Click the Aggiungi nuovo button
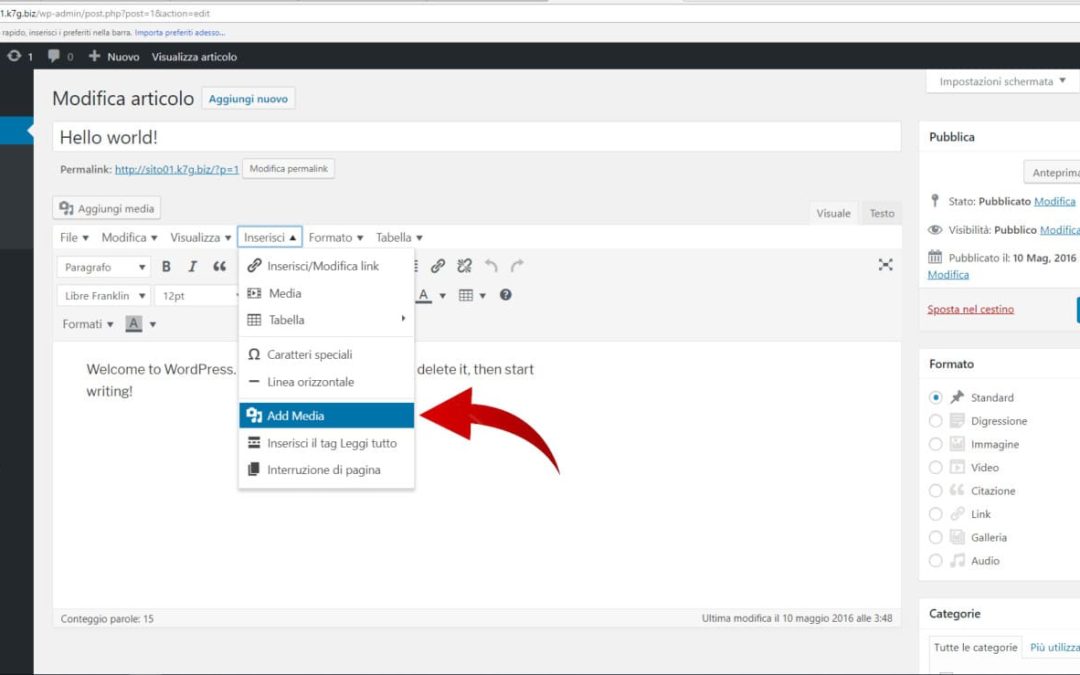1080x675 pixels. (x=248, y=99)
